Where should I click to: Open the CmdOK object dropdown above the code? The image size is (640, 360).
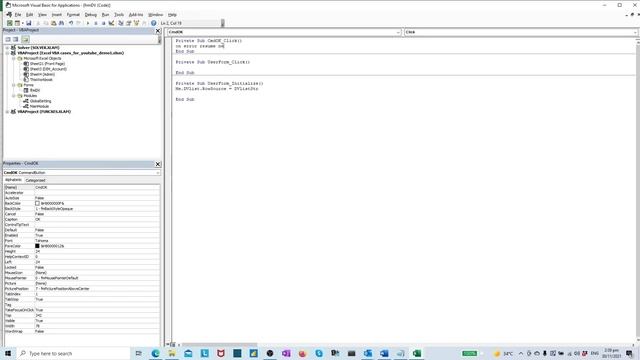click(x=398, y=32)
